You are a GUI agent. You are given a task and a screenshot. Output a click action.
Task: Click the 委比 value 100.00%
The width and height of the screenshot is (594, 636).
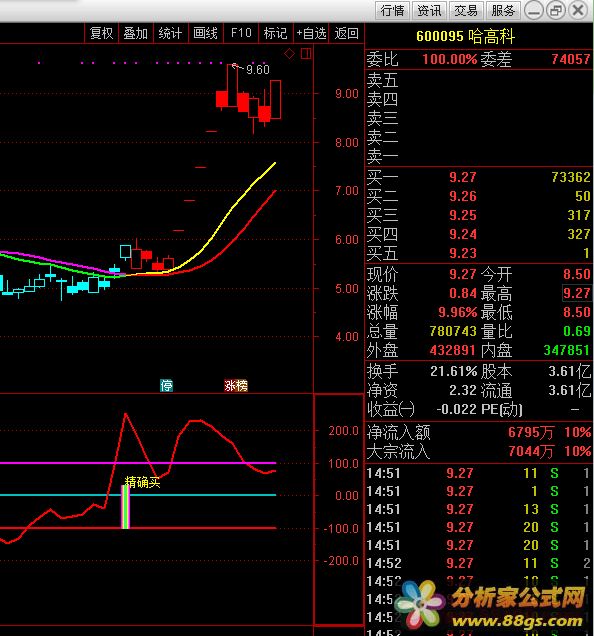[450, 60]
